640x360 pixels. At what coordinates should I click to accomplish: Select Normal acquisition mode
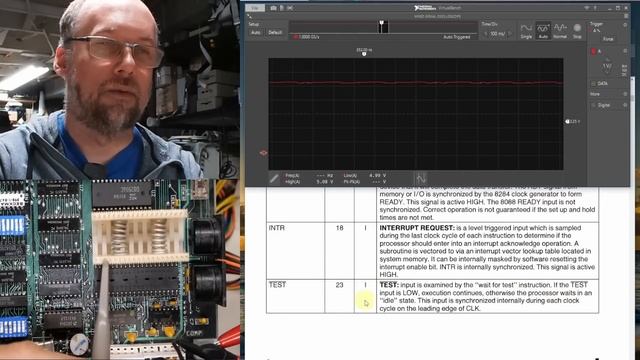(560, 31)
